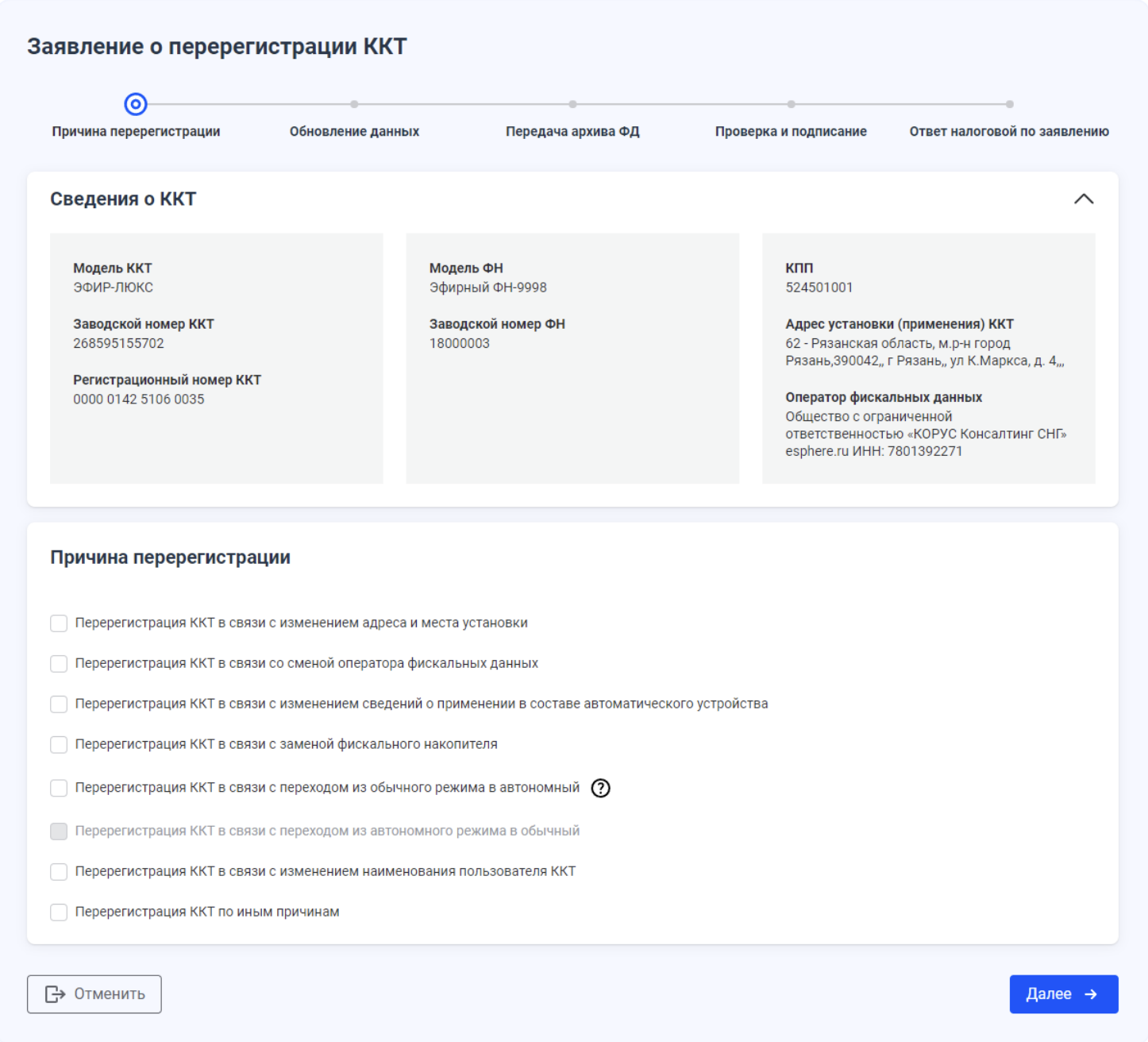
Task: Click the help question mark icon
Action: click(601, 788)
